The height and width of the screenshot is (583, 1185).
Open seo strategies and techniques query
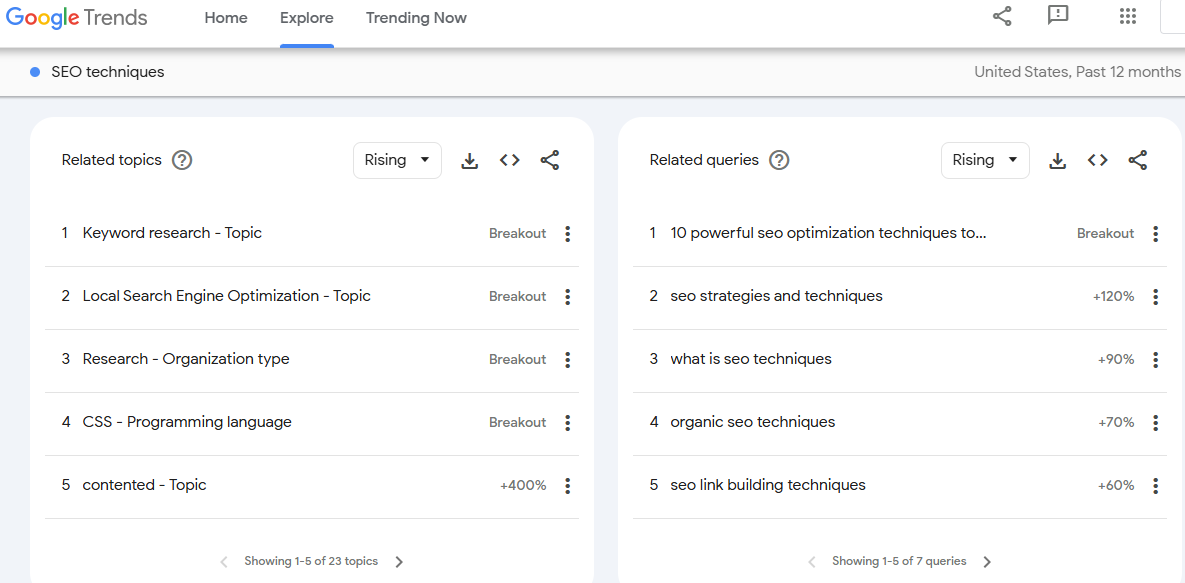(x=776, y=296)
